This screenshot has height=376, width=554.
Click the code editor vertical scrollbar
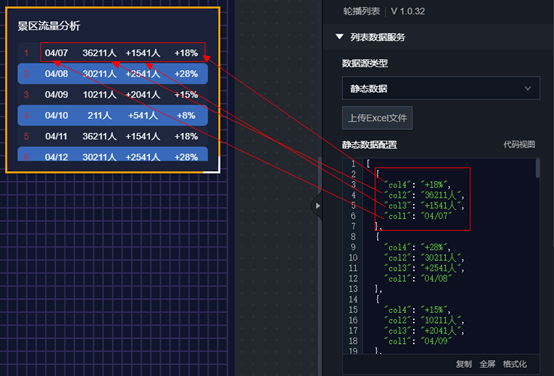(x=538, y=168)
